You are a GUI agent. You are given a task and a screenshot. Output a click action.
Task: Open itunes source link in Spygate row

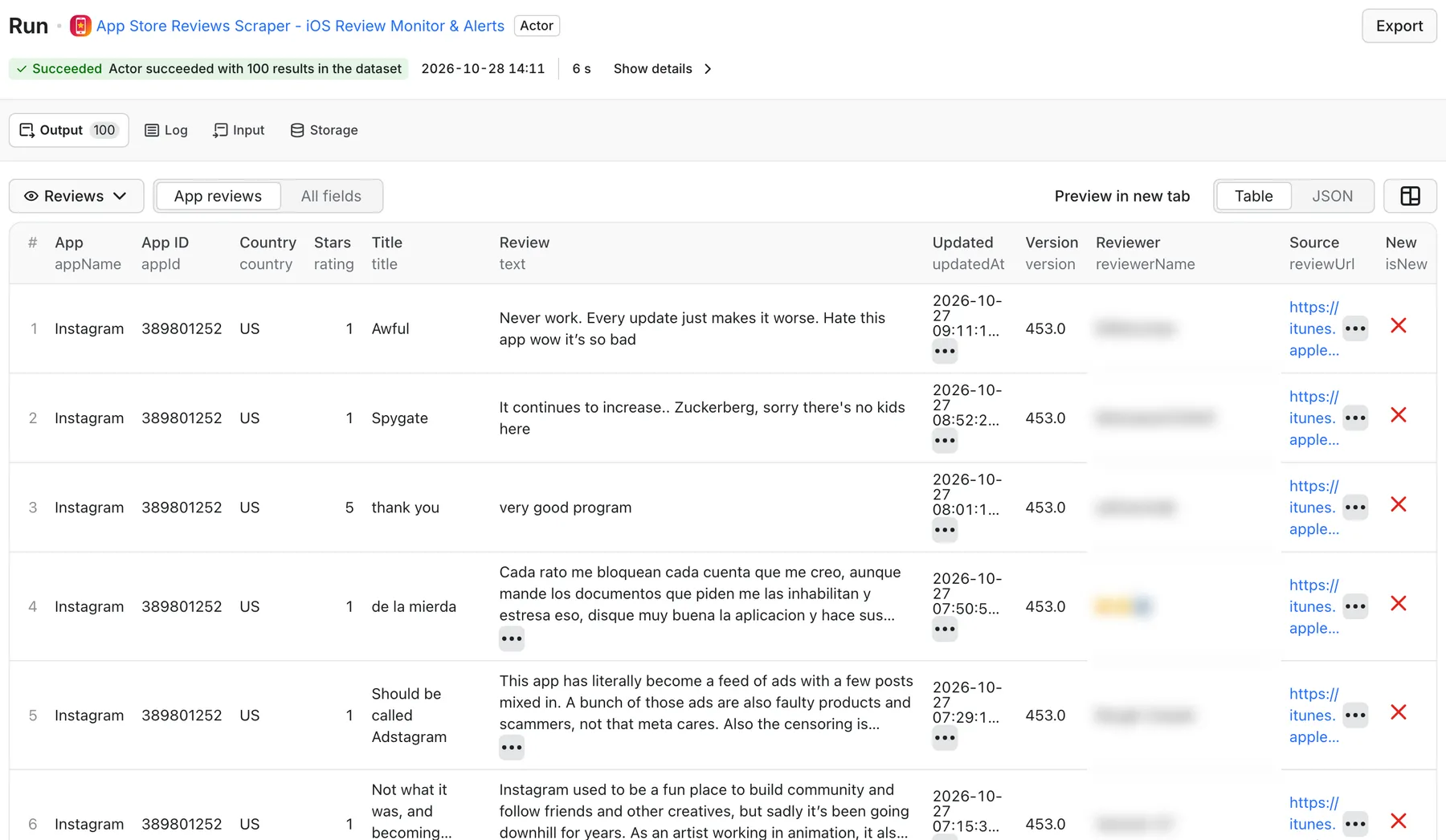(x=1313, y=418)
